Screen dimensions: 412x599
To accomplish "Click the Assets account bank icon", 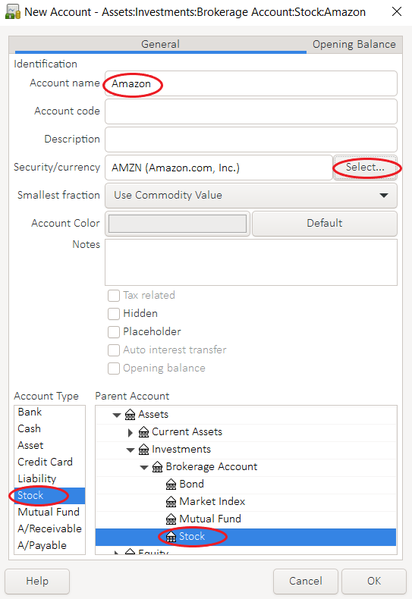I will coord(130,414).
